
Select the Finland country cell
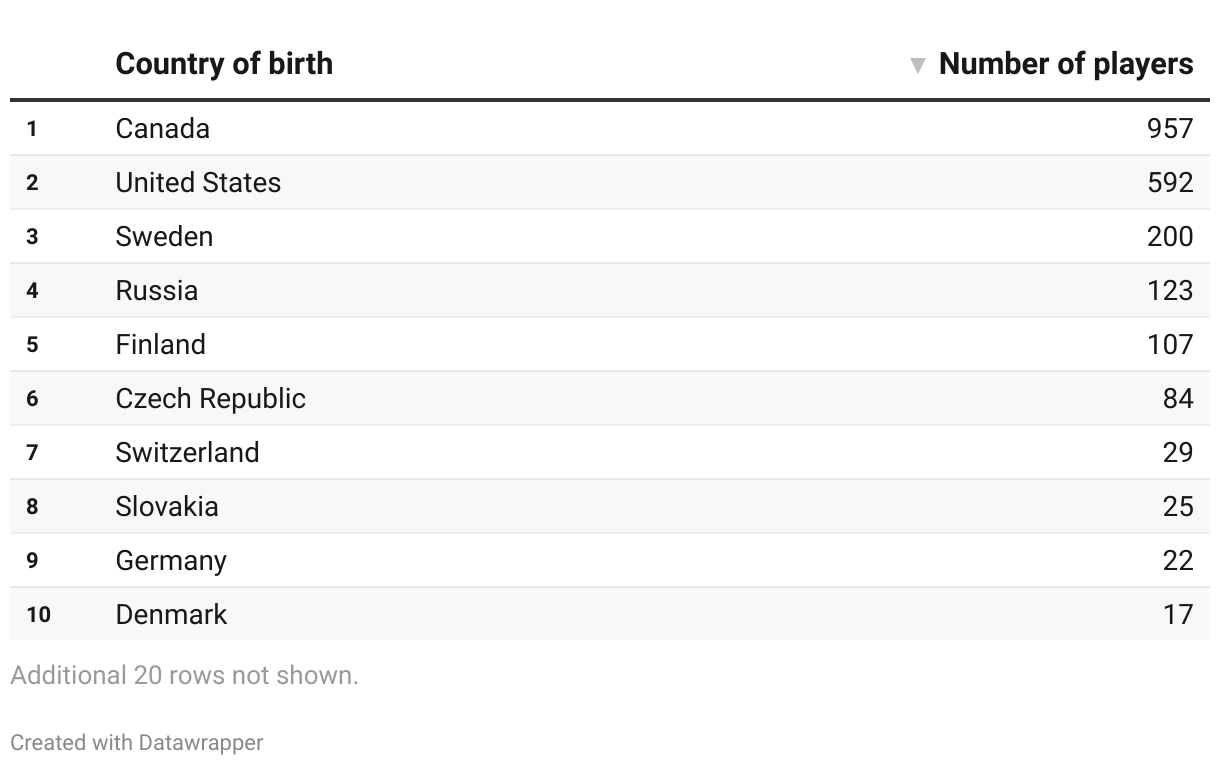(x=160, y=344)
